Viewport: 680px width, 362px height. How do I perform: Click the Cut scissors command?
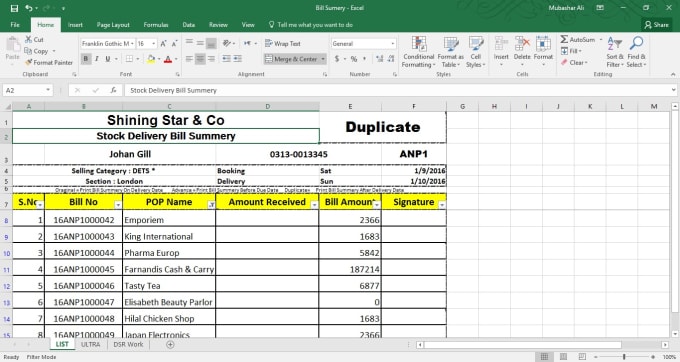34,39
